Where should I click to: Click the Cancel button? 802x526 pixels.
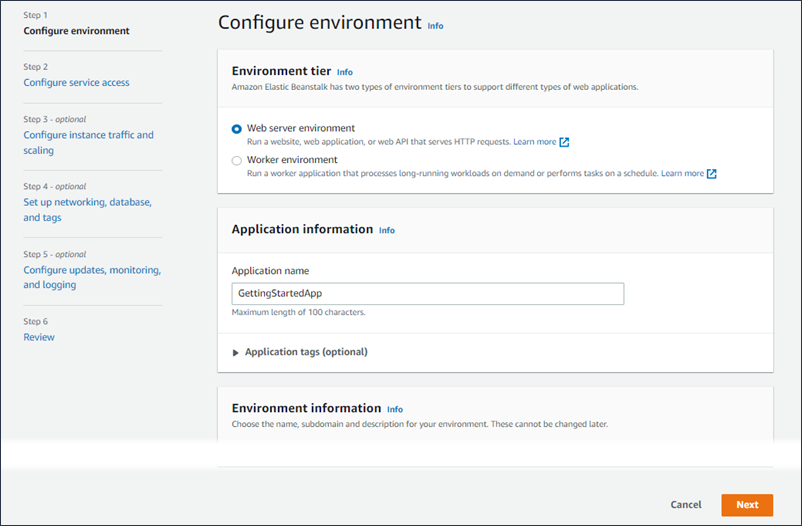pos(685,505)
